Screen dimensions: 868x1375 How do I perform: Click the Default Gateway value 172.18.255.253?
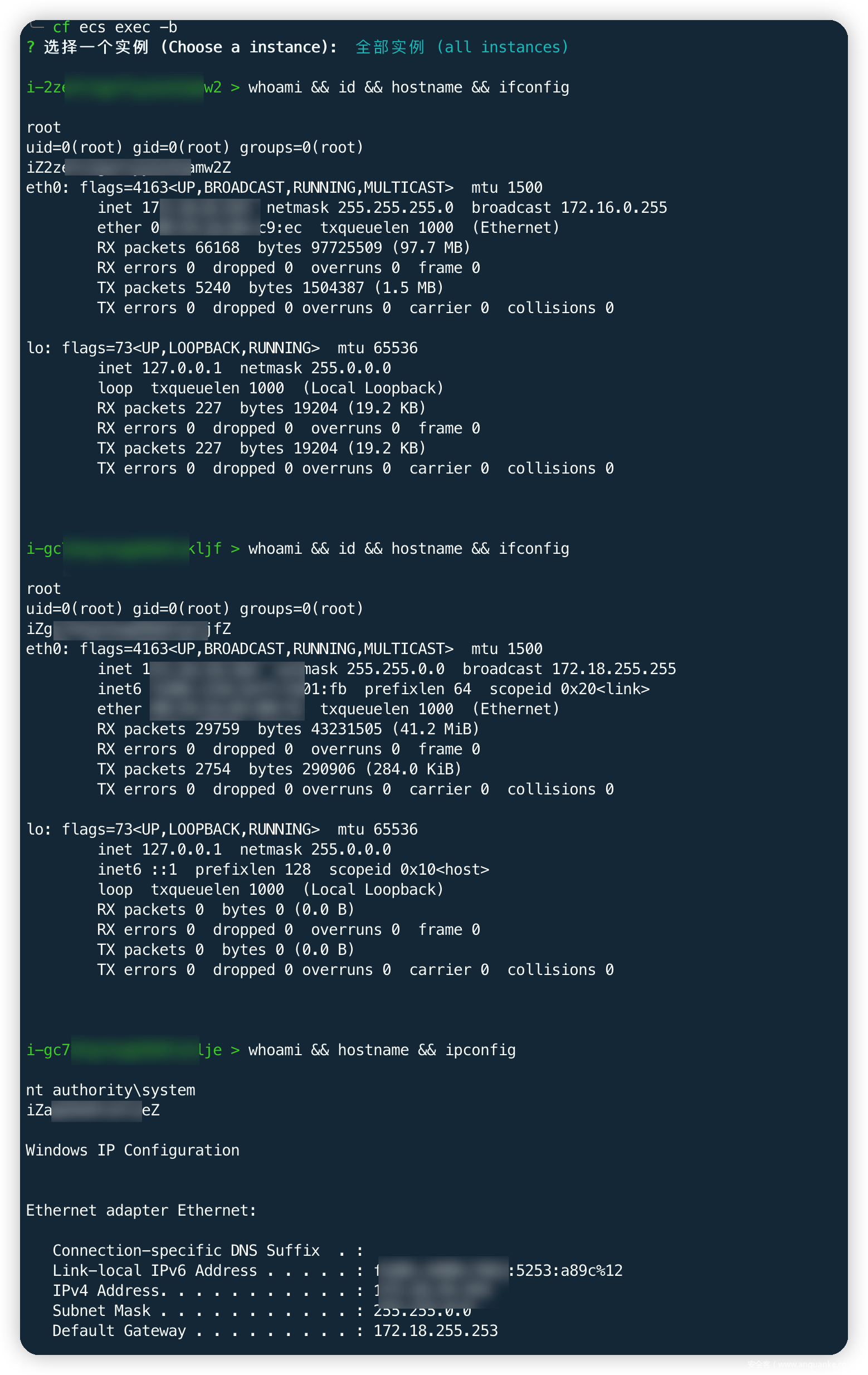436,1330
